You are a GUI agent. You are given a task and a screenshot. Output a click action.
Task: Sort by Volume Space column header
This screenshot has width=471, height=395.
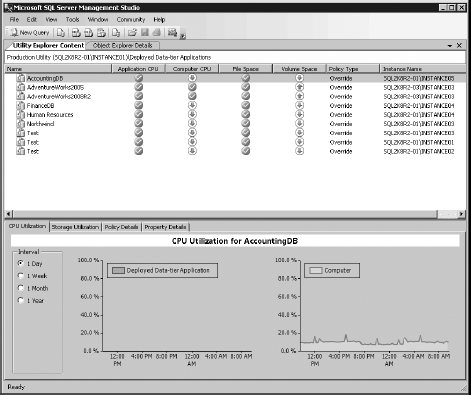(x=299, y=69)
